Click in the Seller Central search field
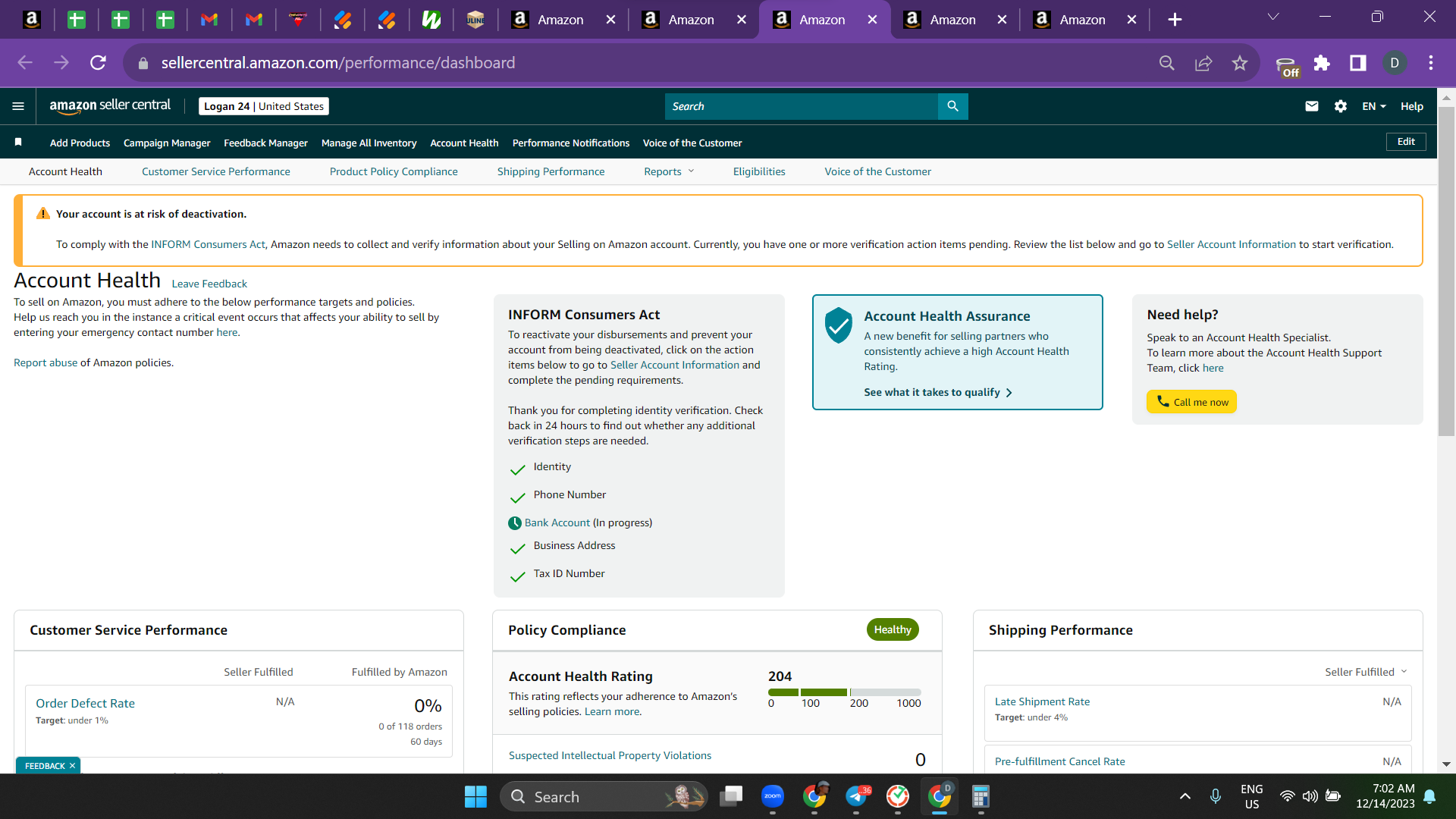The image size is (1456, 819). 801,106
